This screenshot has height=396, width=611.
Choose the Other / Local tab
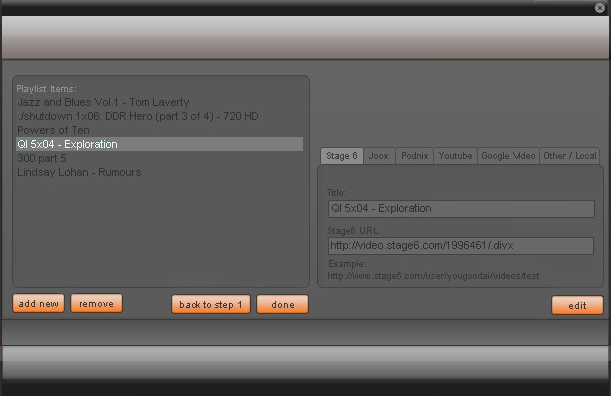[x=570, y=156]
